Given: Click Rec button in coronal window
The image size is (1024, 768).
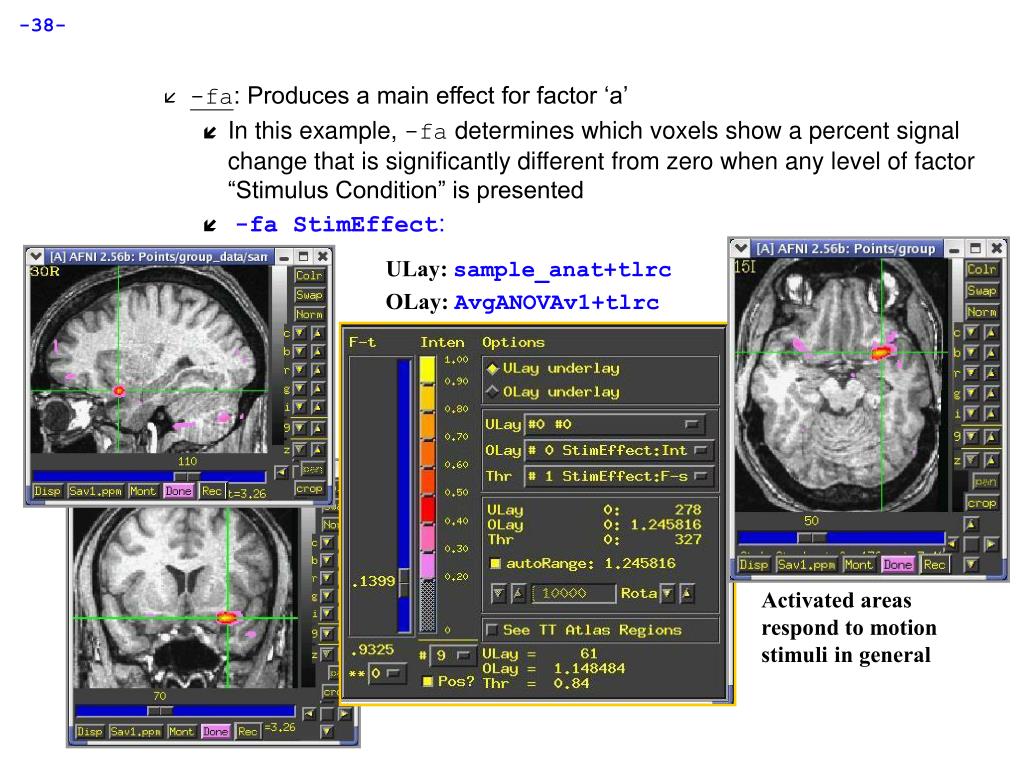Looking at the screenshot, I should pyautogui.click(x=248, y=731).
